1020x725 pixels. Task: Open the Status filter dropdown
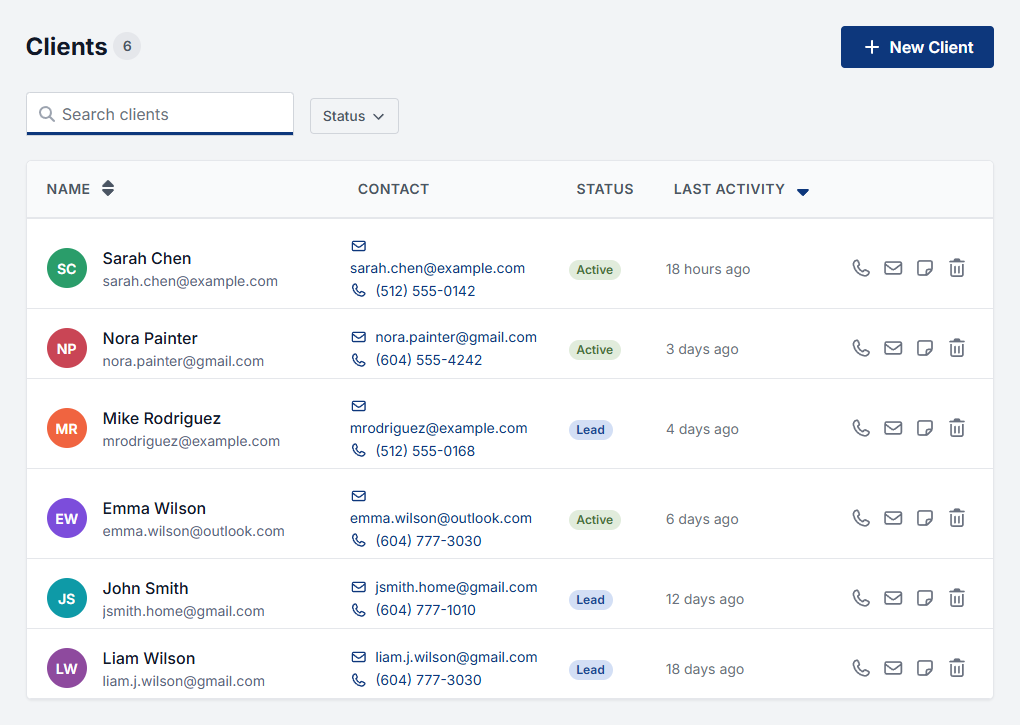(354, 116)
